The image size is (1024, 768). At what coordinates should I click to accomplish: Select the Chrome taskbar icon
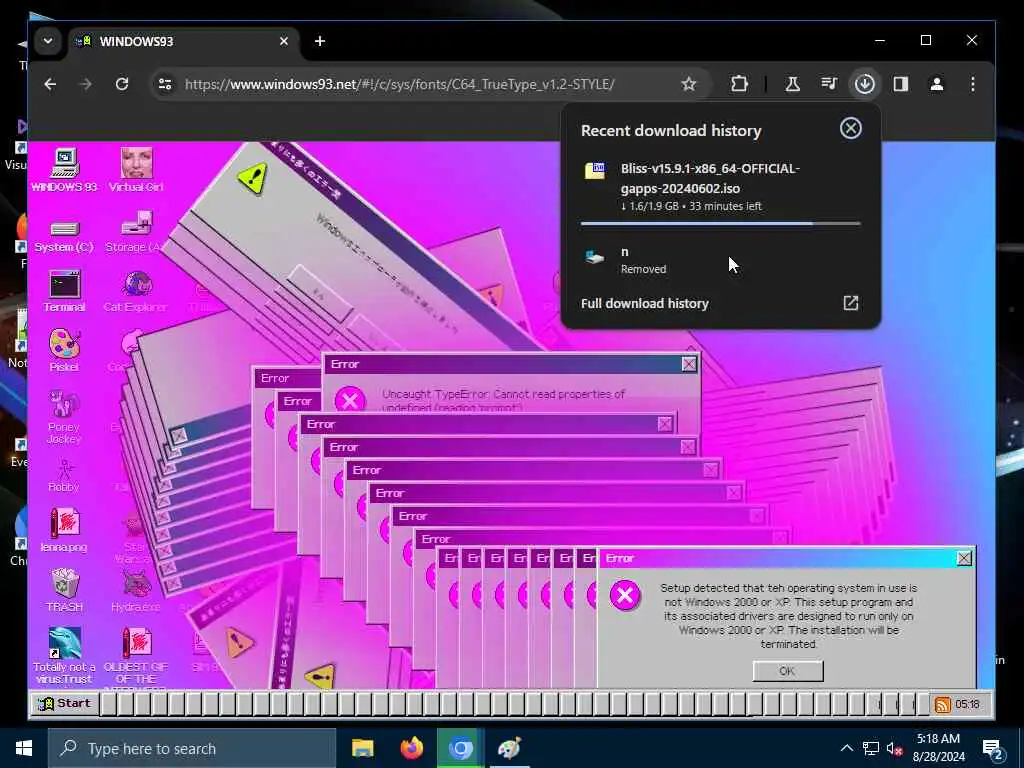click(460, 748)
